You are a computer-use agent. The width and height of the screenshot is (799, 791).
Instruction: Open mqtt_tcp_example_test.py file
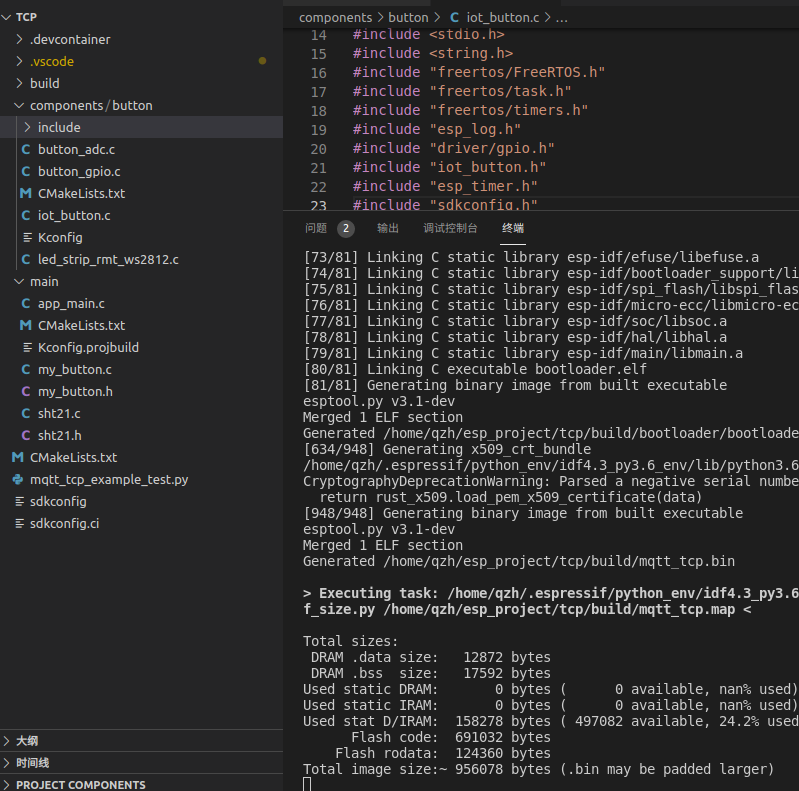109,480
